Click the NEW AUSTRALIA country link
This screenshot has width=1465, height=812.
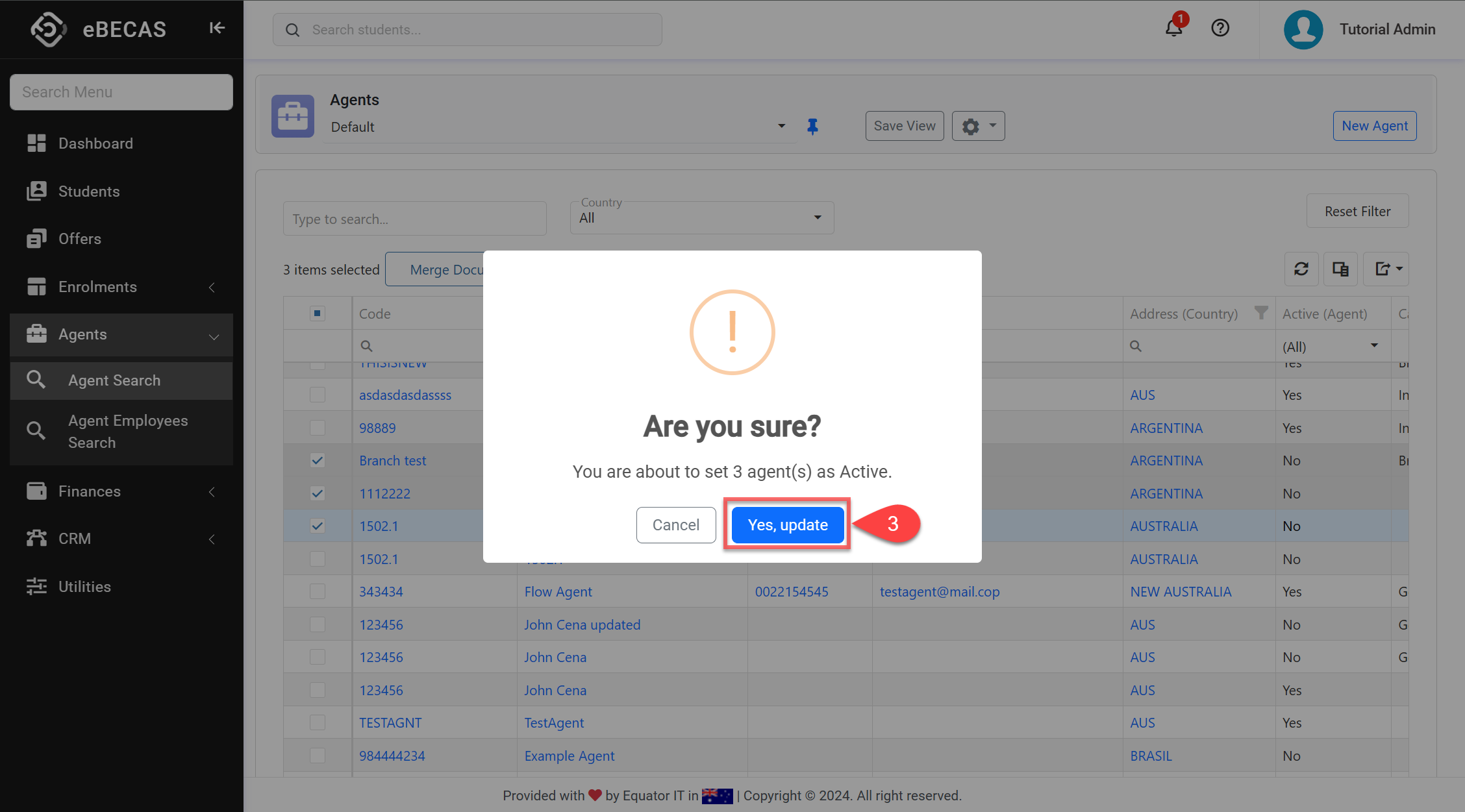[x=1181, y=591]
